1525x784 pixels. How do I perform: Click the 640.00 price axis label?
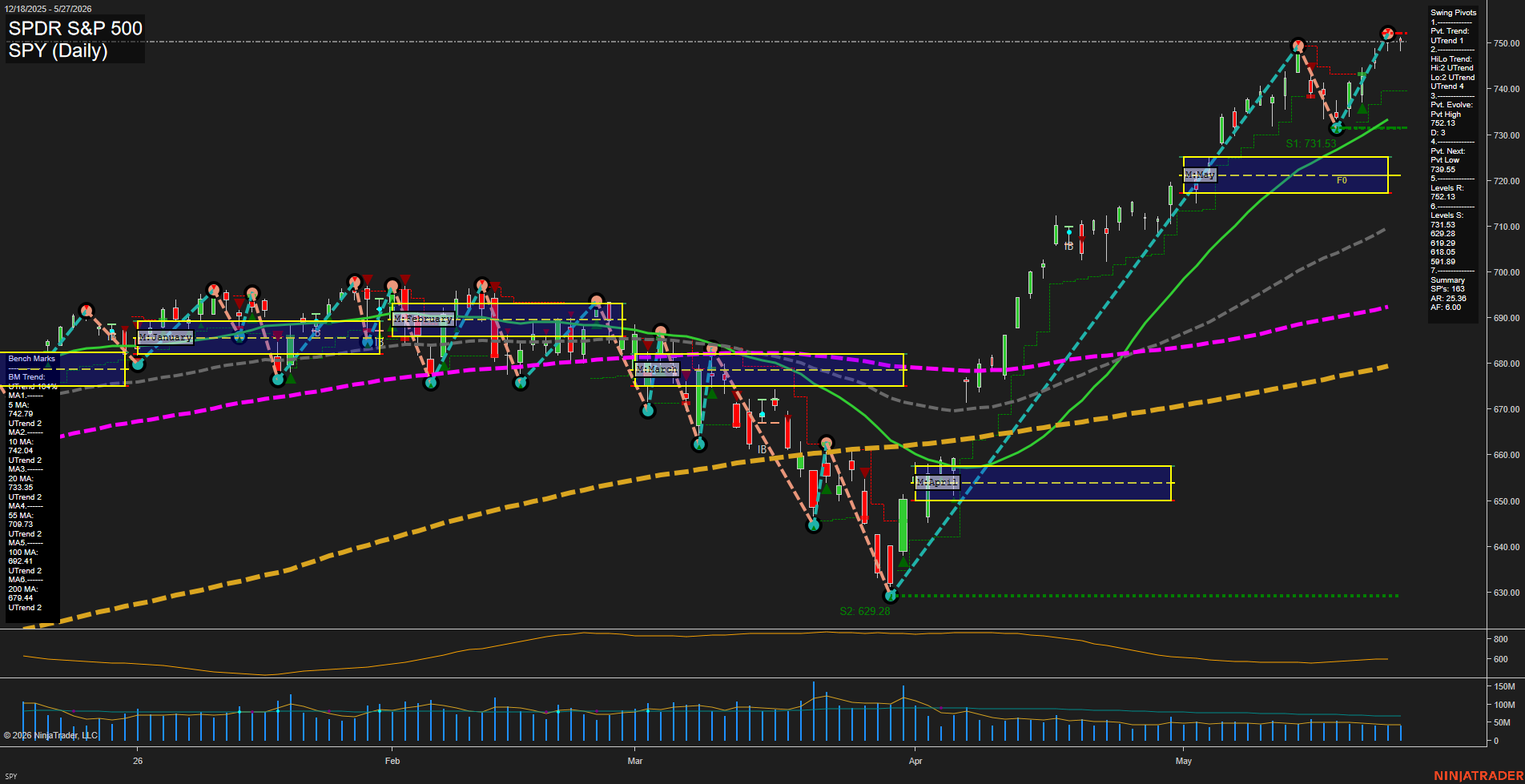(x=1506, y=547)
